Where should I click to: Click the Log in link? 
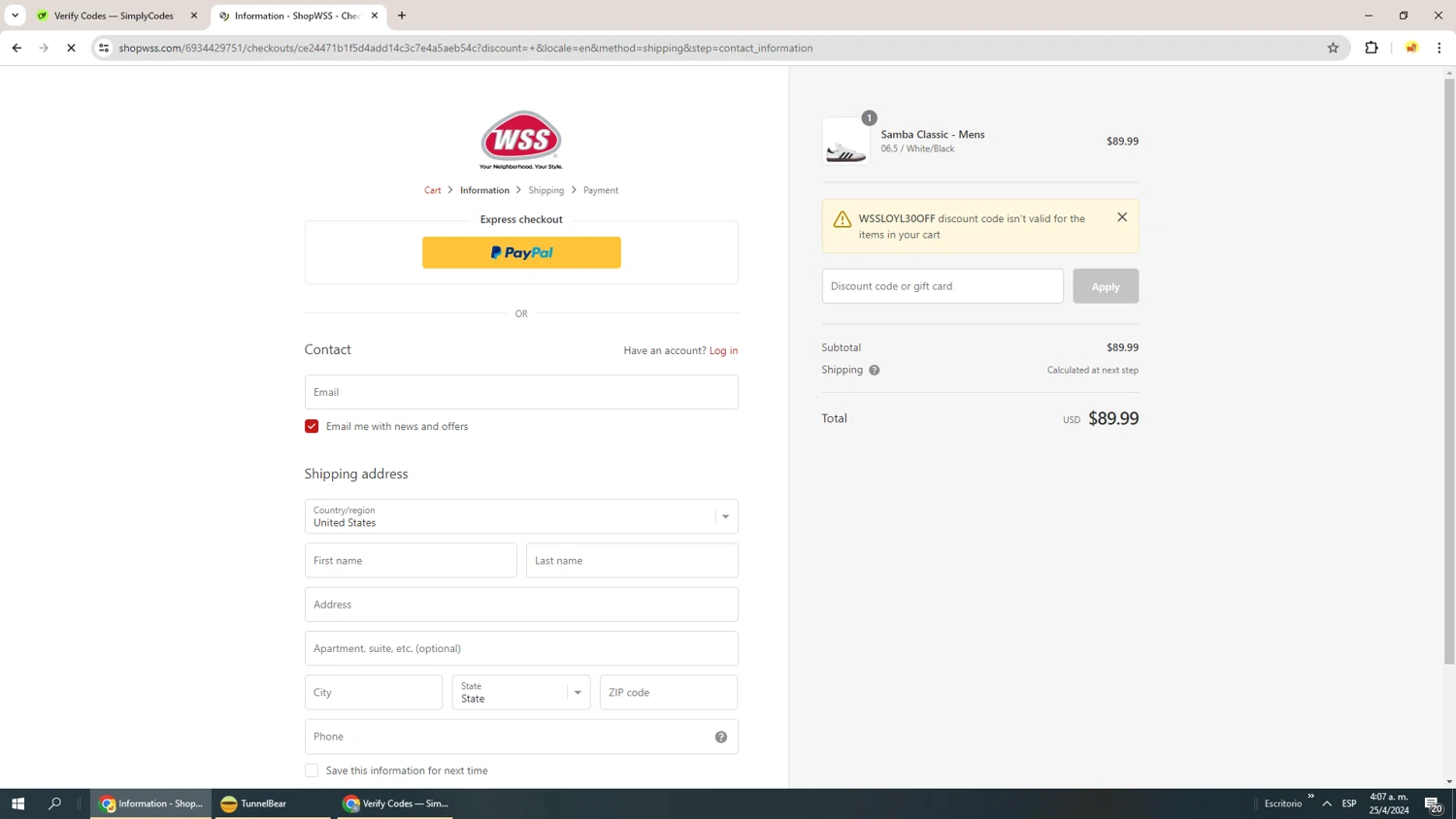pyautogui.click(x=723, y=350)
